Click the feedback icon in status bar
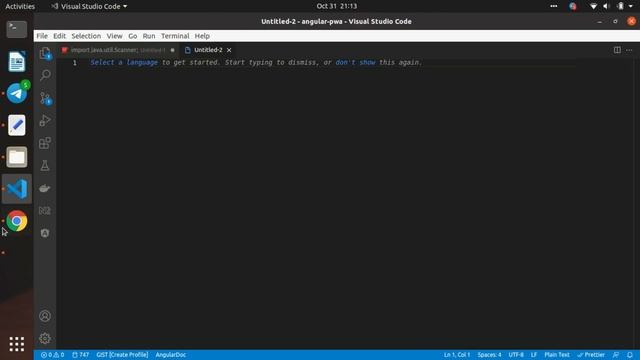 (616, 355)
